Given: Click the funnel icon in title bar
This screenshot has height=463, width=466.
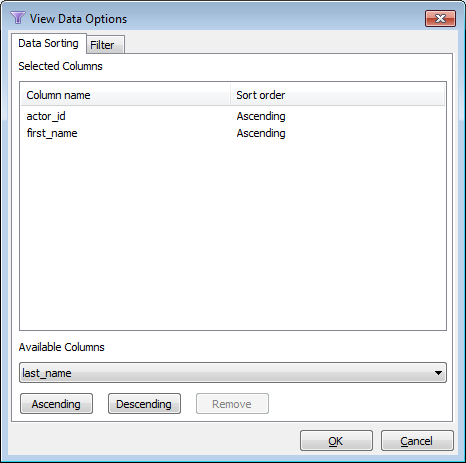Looking at the screenshot, I should pos(17,18).
